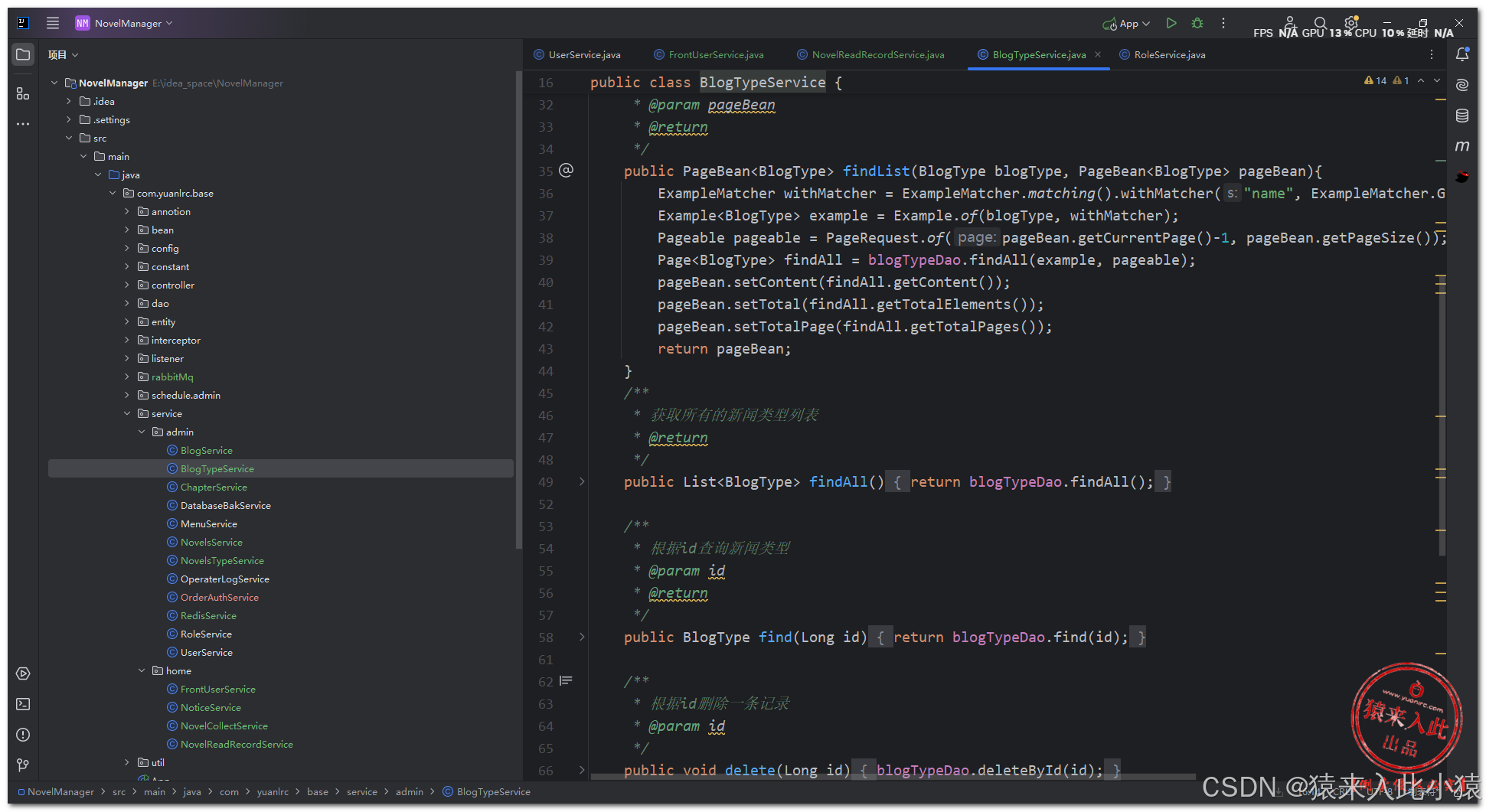The width and height of the screenshot is (1486, 812).
Task: Open the AI assistant spiral icon
Action: [x=1462, y=85]
